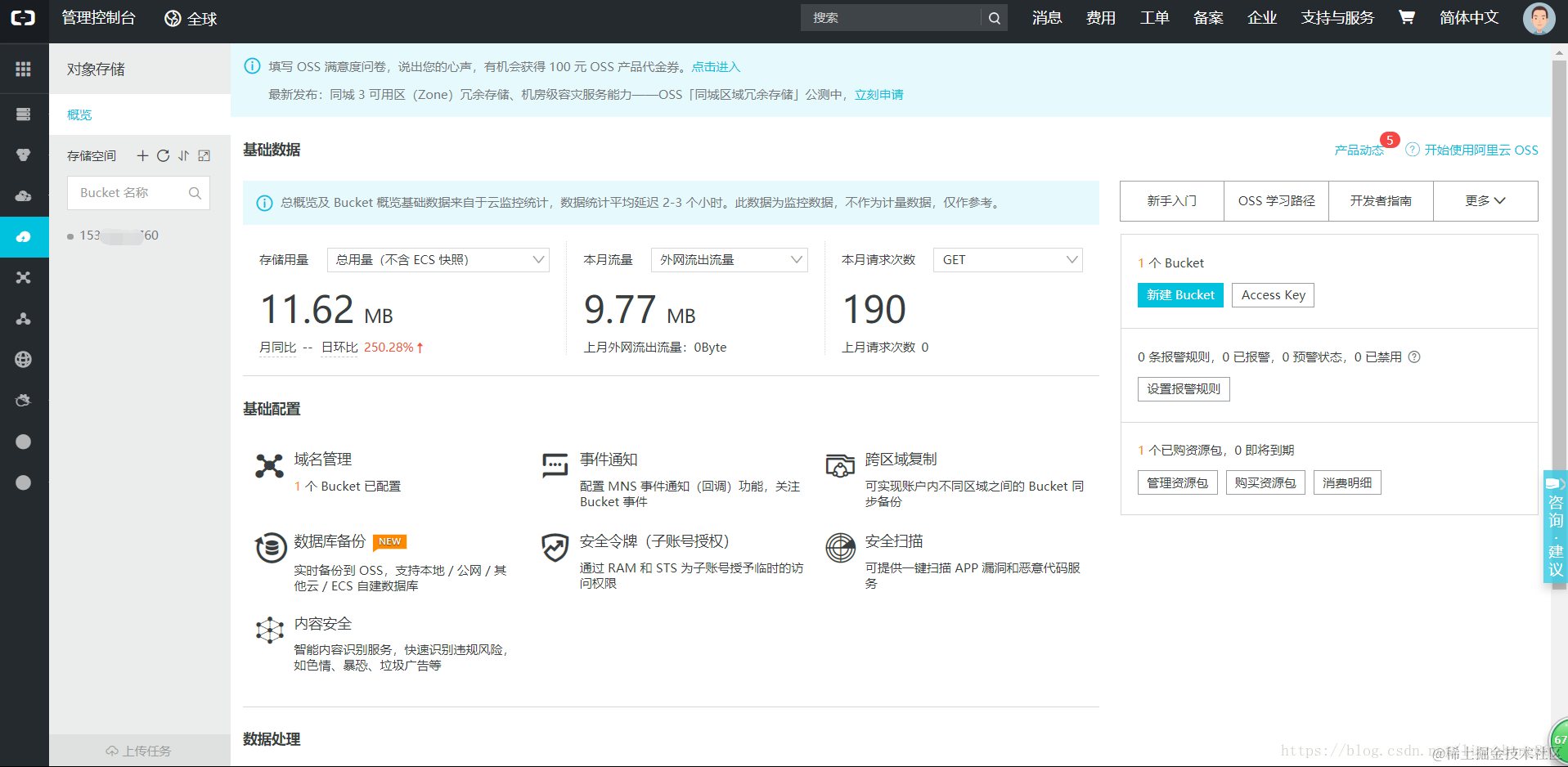Viewport: 1568px width, 767px height.
Task: Click the question icon before 开始使用阿里云 OSS
Action: pyautogui.click(x=1413, y=150)
